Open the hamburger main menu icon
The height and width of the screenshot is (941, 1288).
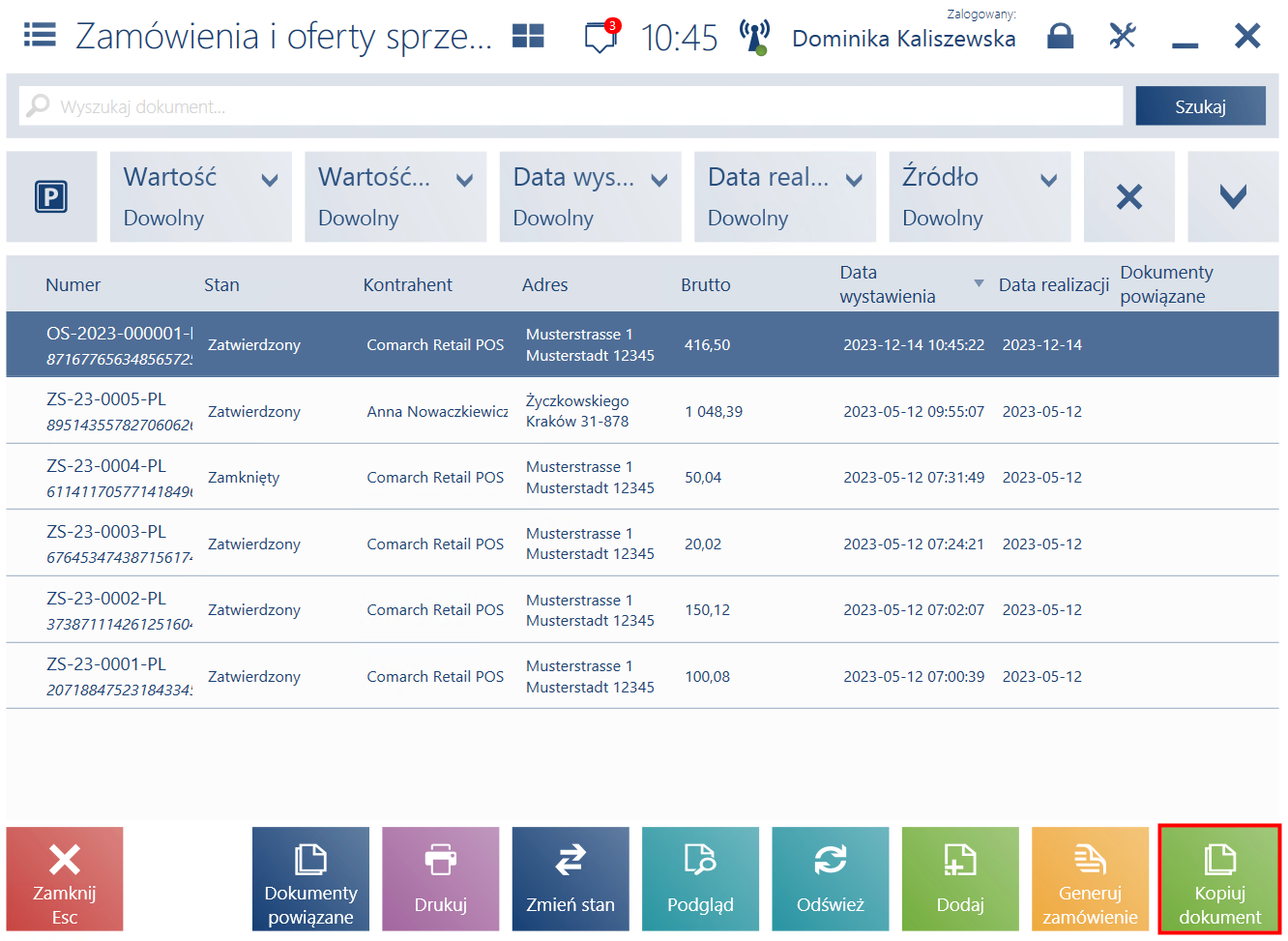pos(40,36)
